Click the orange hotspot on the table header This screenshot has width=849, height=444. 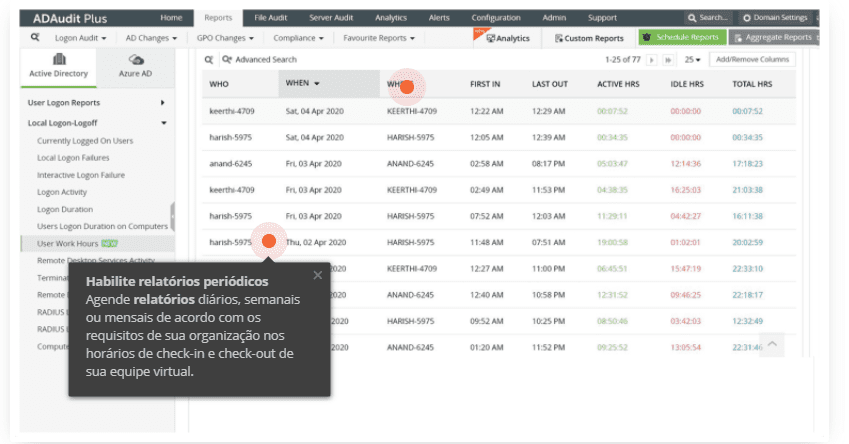point(406,86)
